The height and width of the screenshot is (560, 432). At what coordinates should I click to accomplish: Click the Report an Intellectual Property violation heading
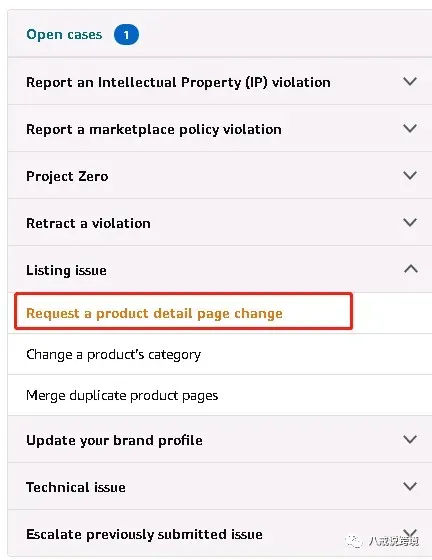click(178, 82)
